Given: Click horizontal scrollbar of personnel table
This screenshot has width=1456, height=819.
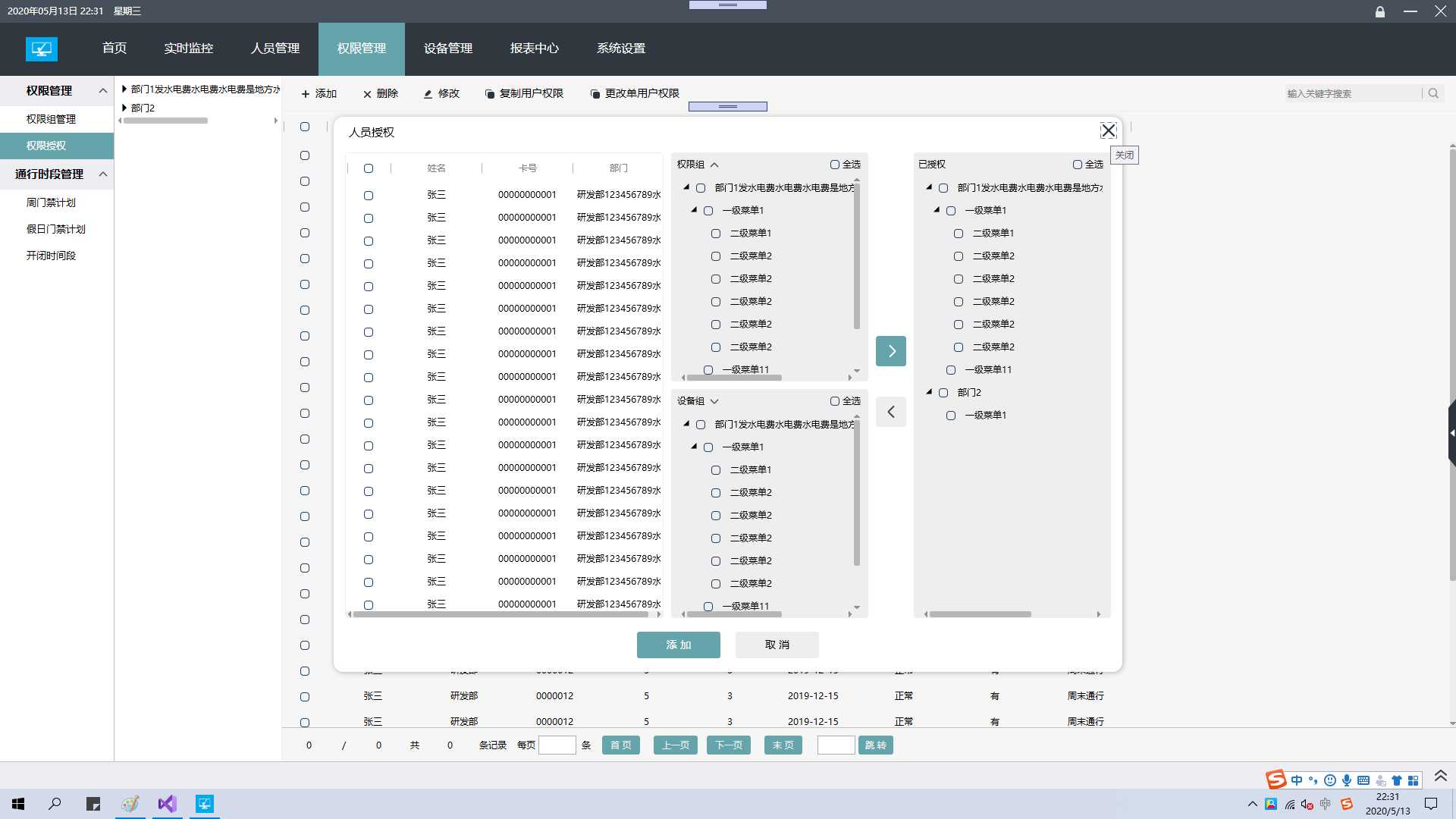Looking at the screenshot, I should point(500,614).
